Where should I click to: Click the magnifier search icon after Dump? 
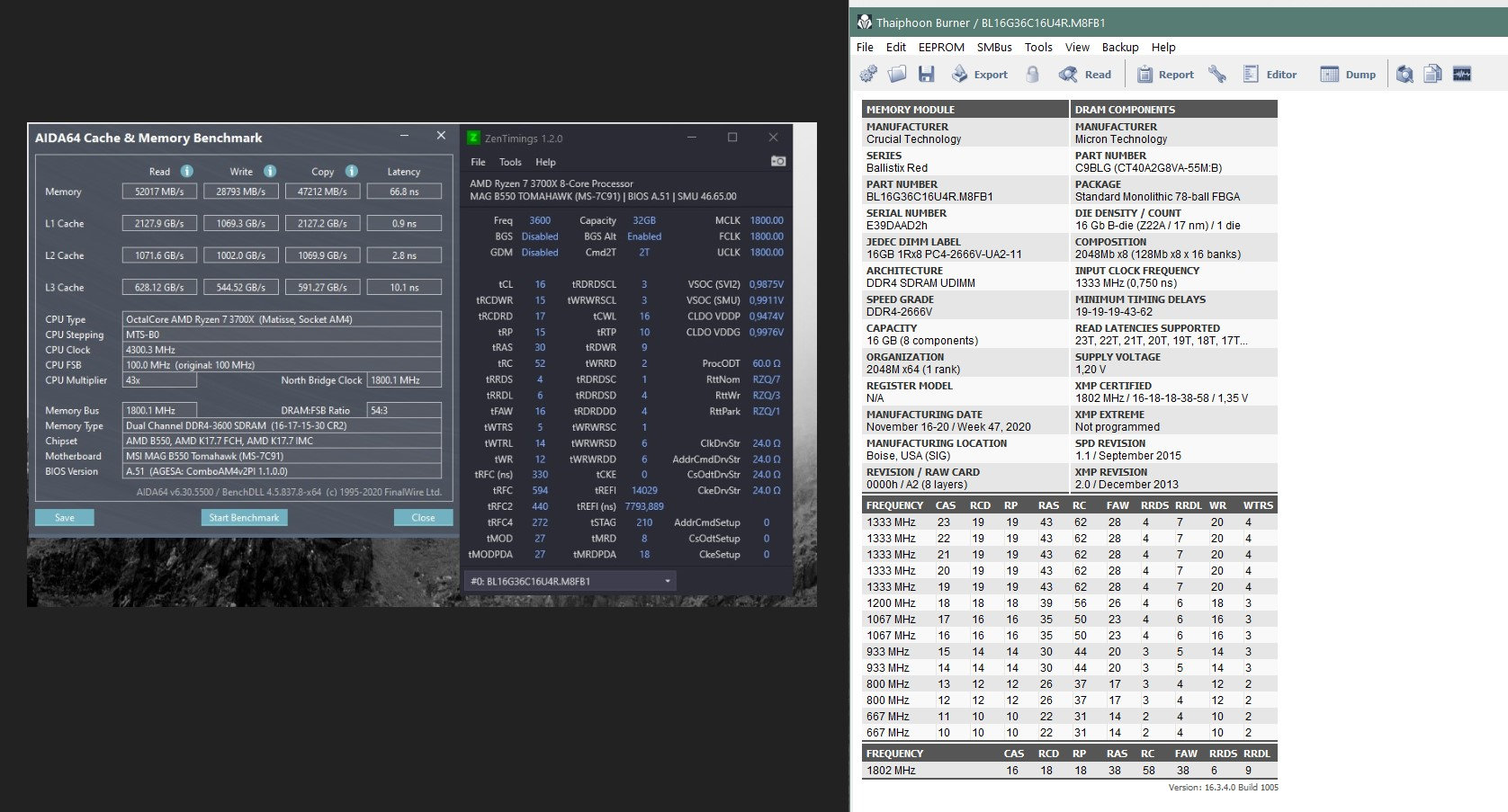pyautogui.click(x=1405, y=75)
